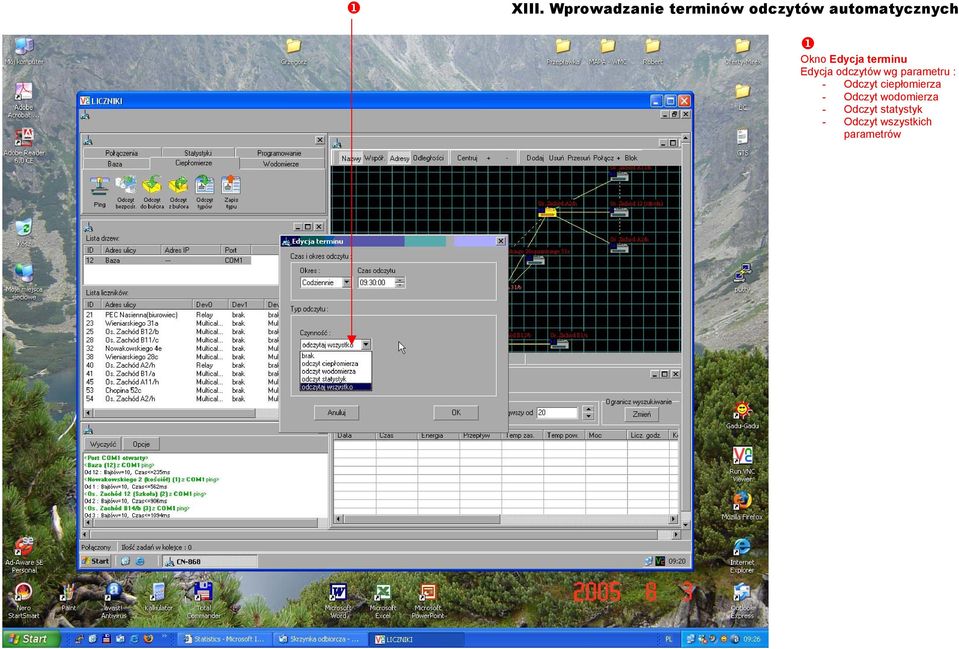Click the Odczyt do bufora icon
The height and width of the screenshot is (649, 959).
[152, 193]
